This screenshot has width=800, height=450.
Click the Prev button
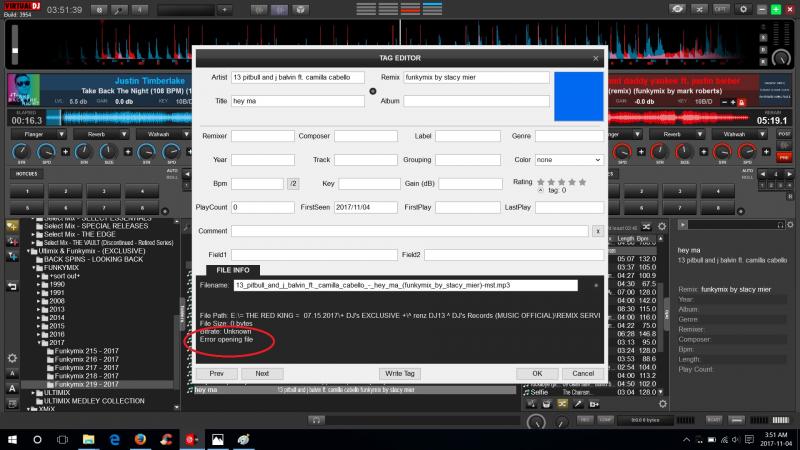click(x=217, y=373)
